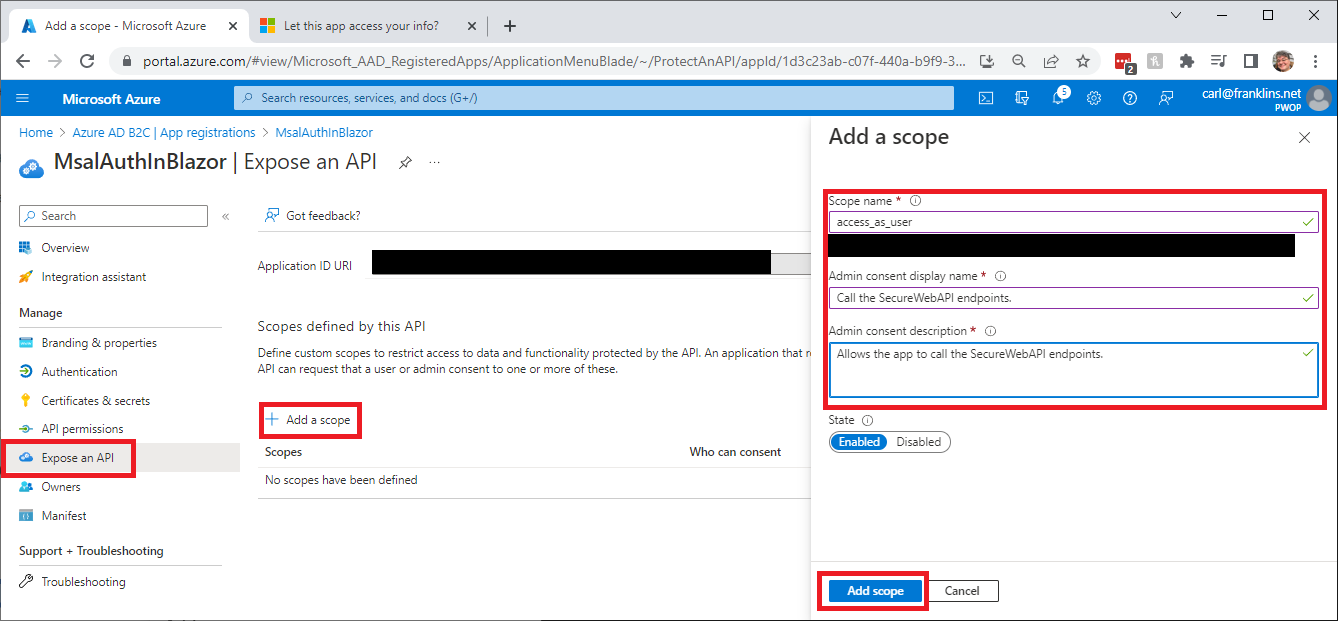Focus the side menu Search box
This screenshot has width=1338, height=621.
(x=114, y=216)
